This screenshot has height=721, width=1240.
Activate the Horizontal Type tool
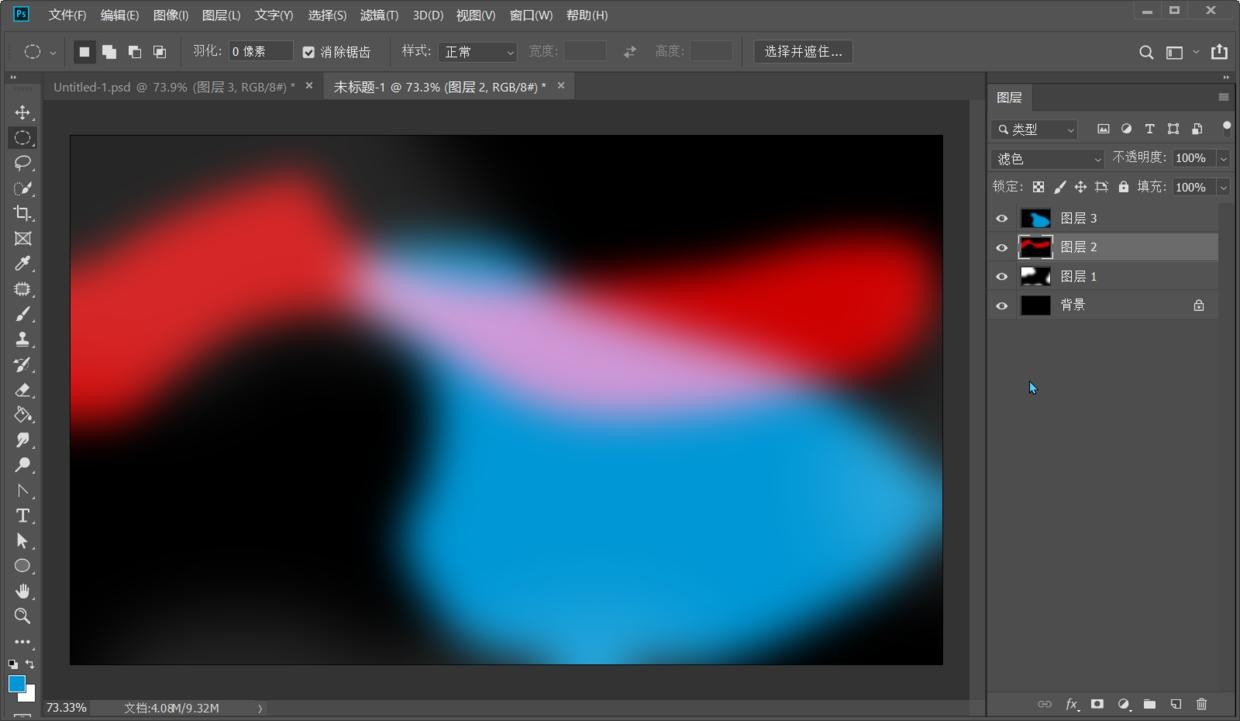click(x=22, y=516)
